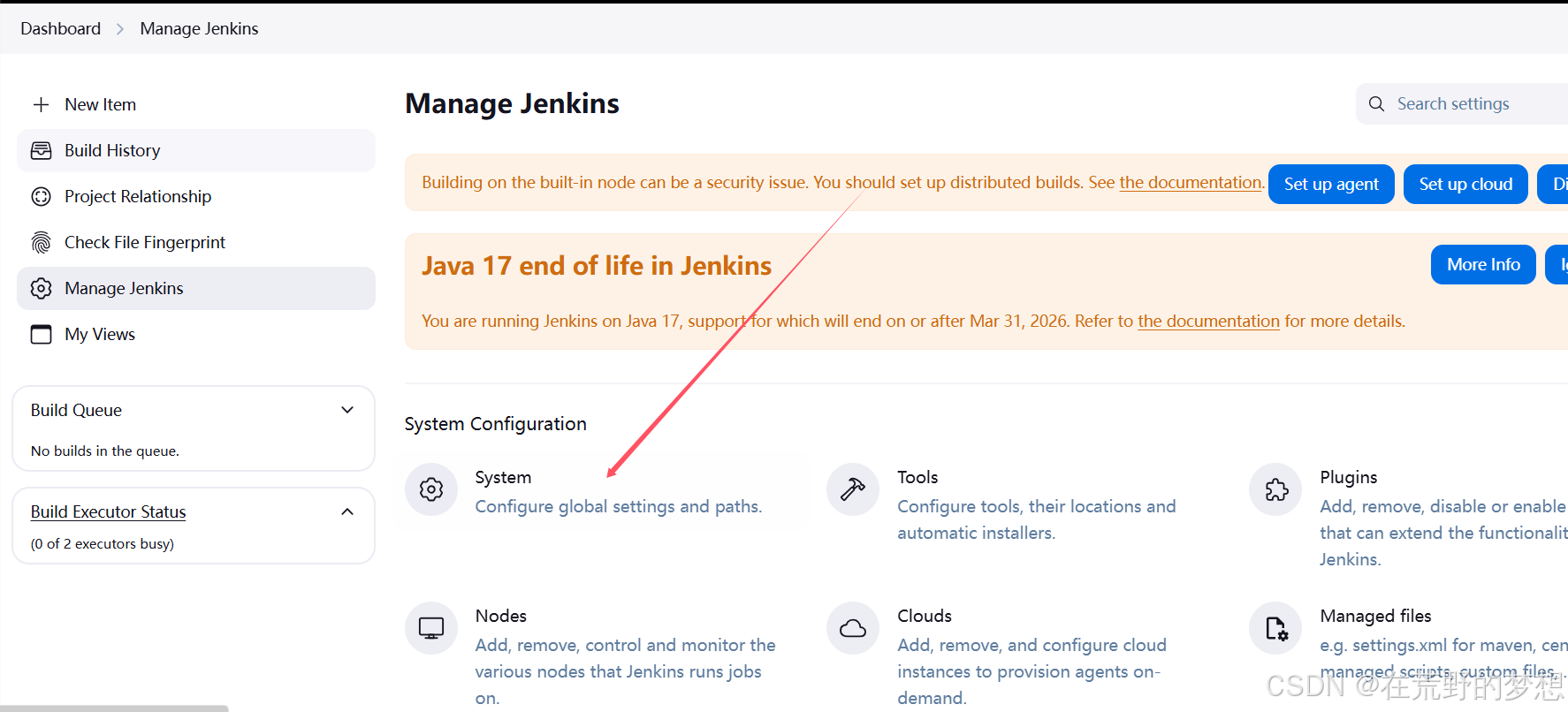Click the Manage Jenkins breadcrumb

(x=199, y=28)
